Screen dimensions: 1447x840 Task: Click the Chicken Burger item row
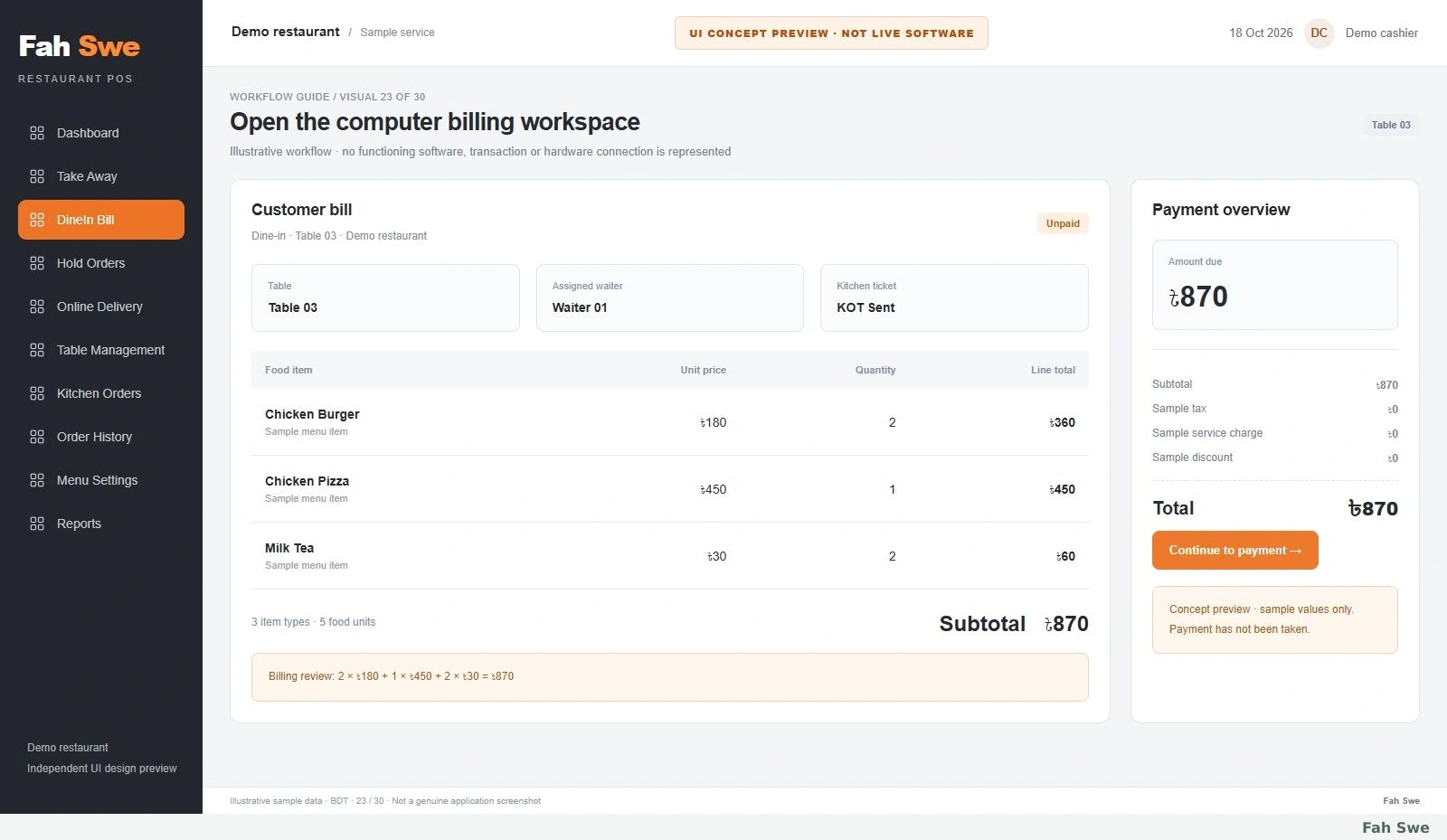point(670,422)
